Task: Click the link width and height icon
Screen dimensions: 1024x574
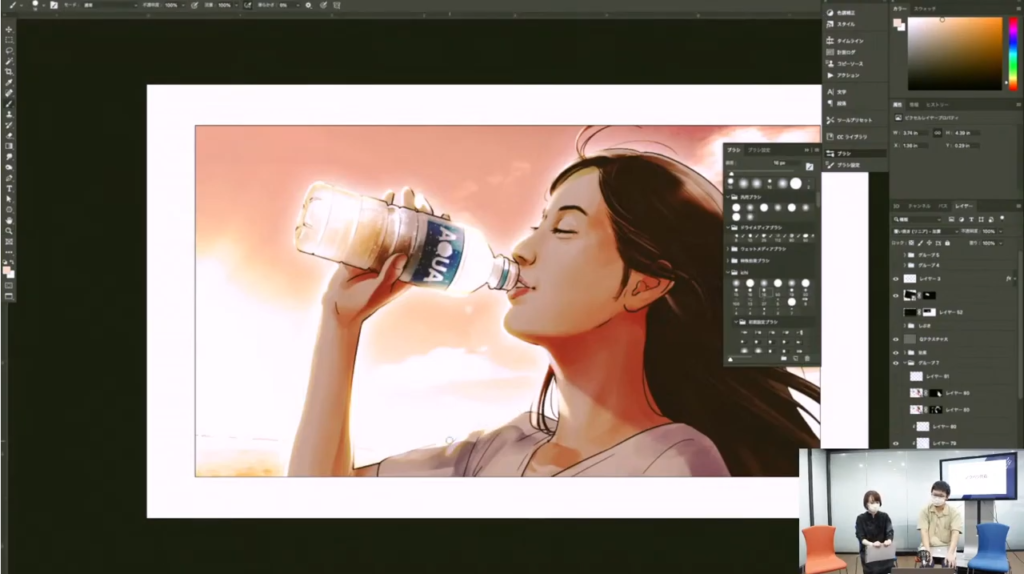Action: pyautogui.click(x=937, y=133)
